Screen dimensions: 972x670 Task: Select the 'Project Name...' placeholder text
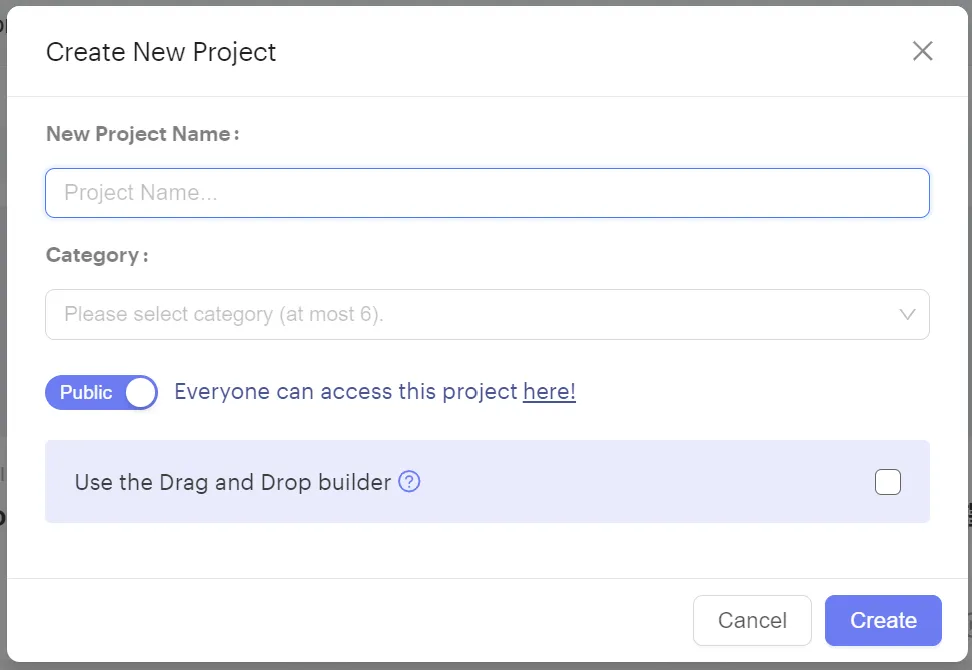tap(141, 193)
